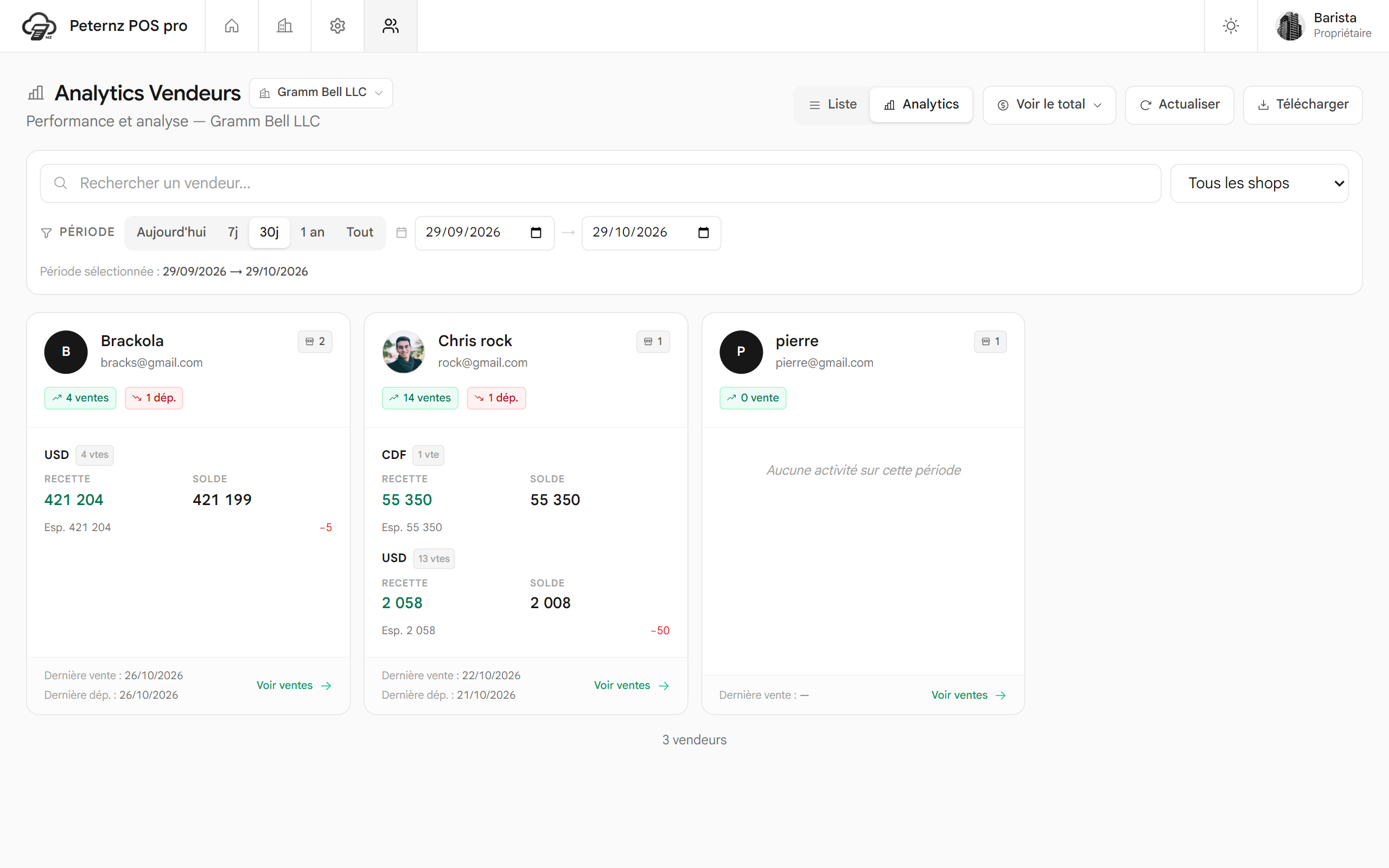Switch to the Liste view tab
Screen dimensions: 1389x868
coord(833,105)
